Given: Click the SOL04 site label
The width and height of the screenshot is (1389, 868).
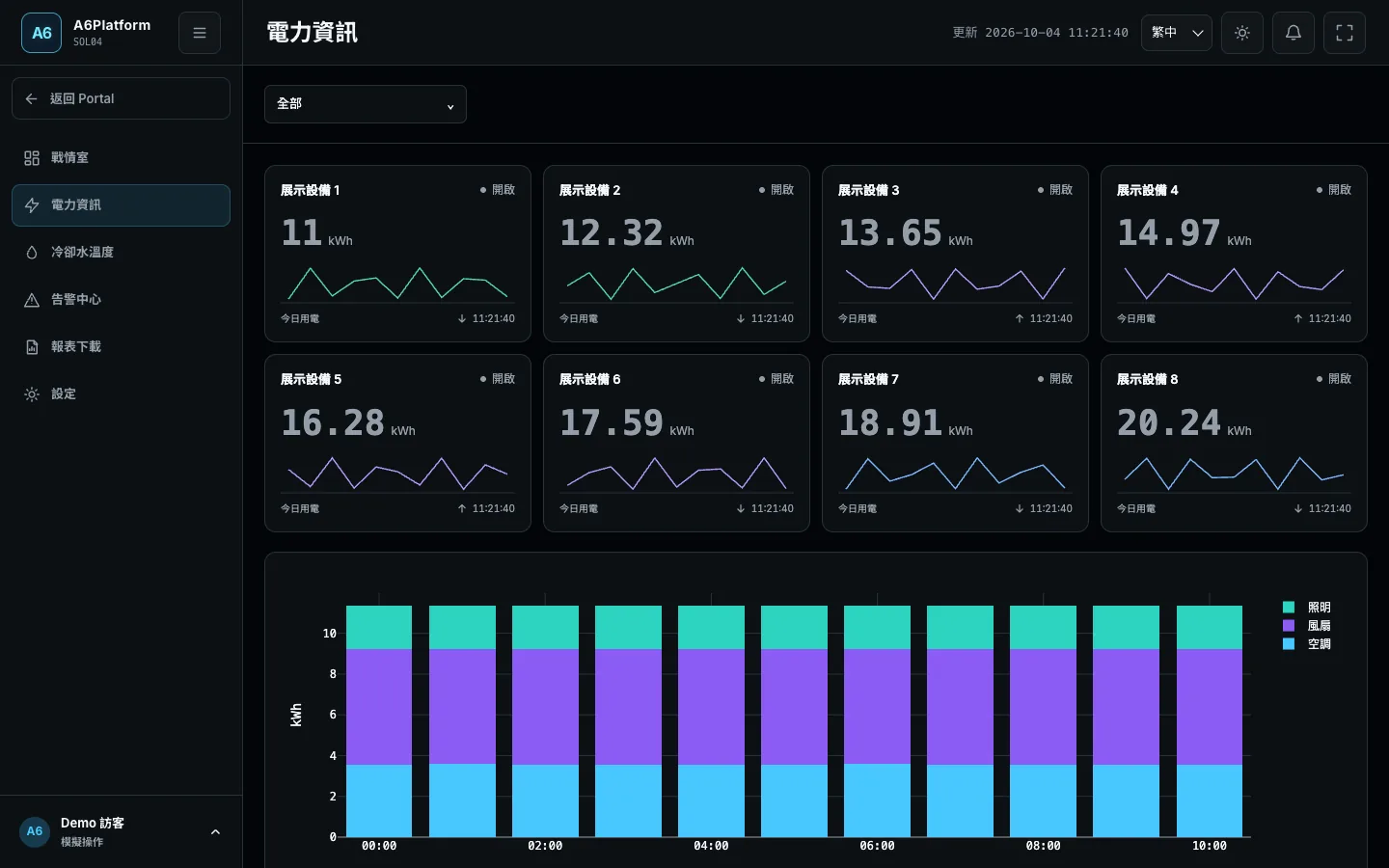Looking at the screenshot, I should 88,42.
